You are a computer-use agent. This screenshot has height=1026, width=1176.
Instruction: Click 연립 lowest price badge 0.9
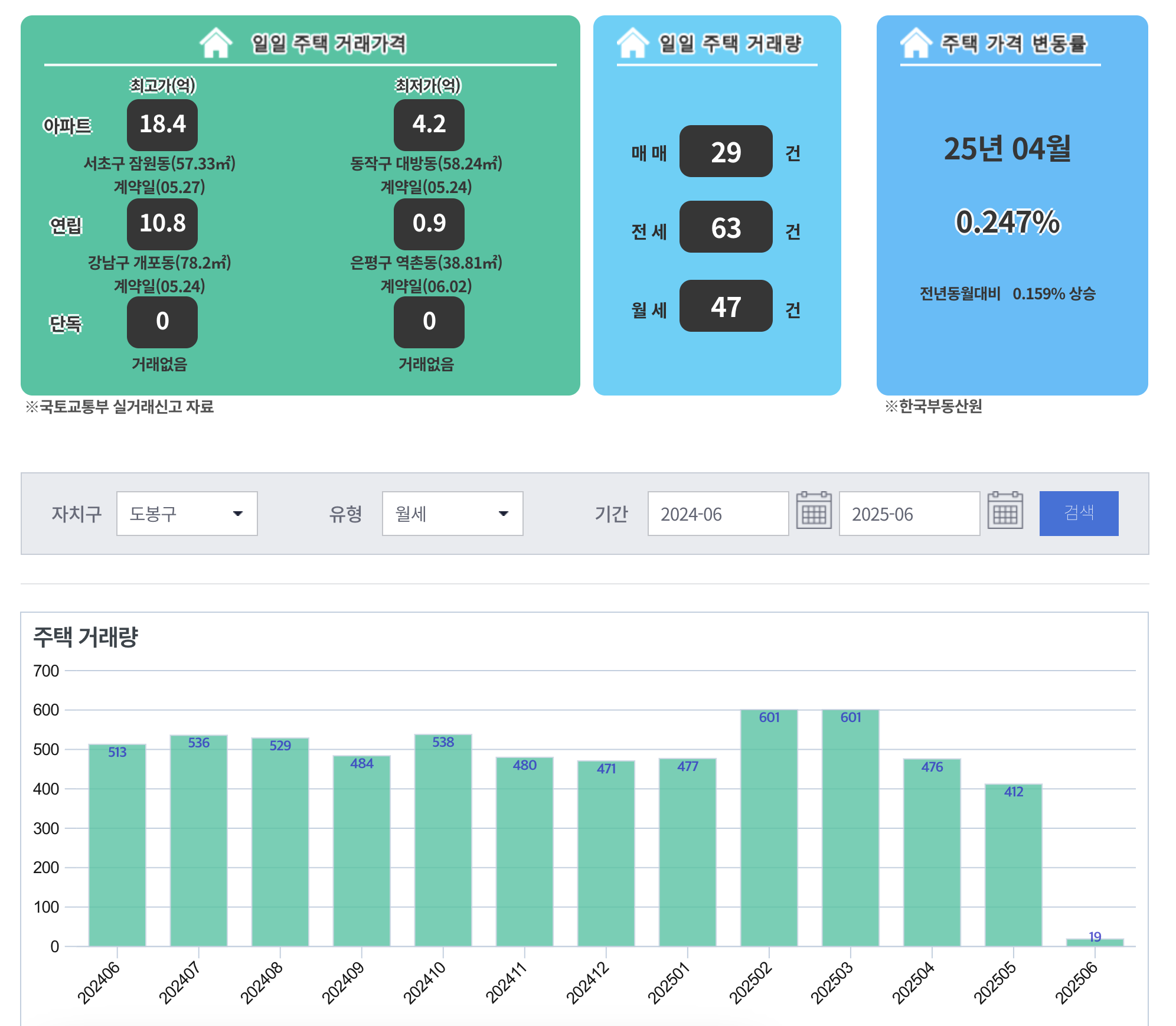click(x=429, y=224)
